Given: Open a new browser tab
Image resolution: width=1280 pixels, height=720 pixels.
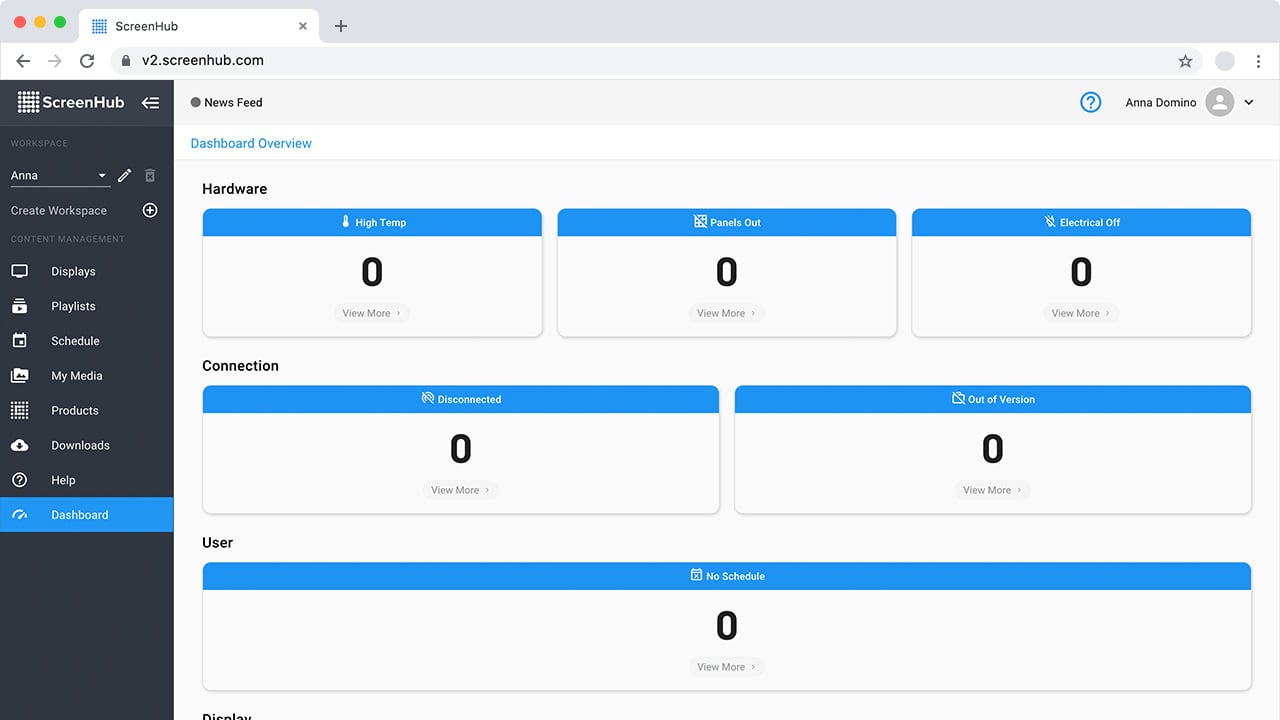Looking at the screenshot, I should 341,26.
